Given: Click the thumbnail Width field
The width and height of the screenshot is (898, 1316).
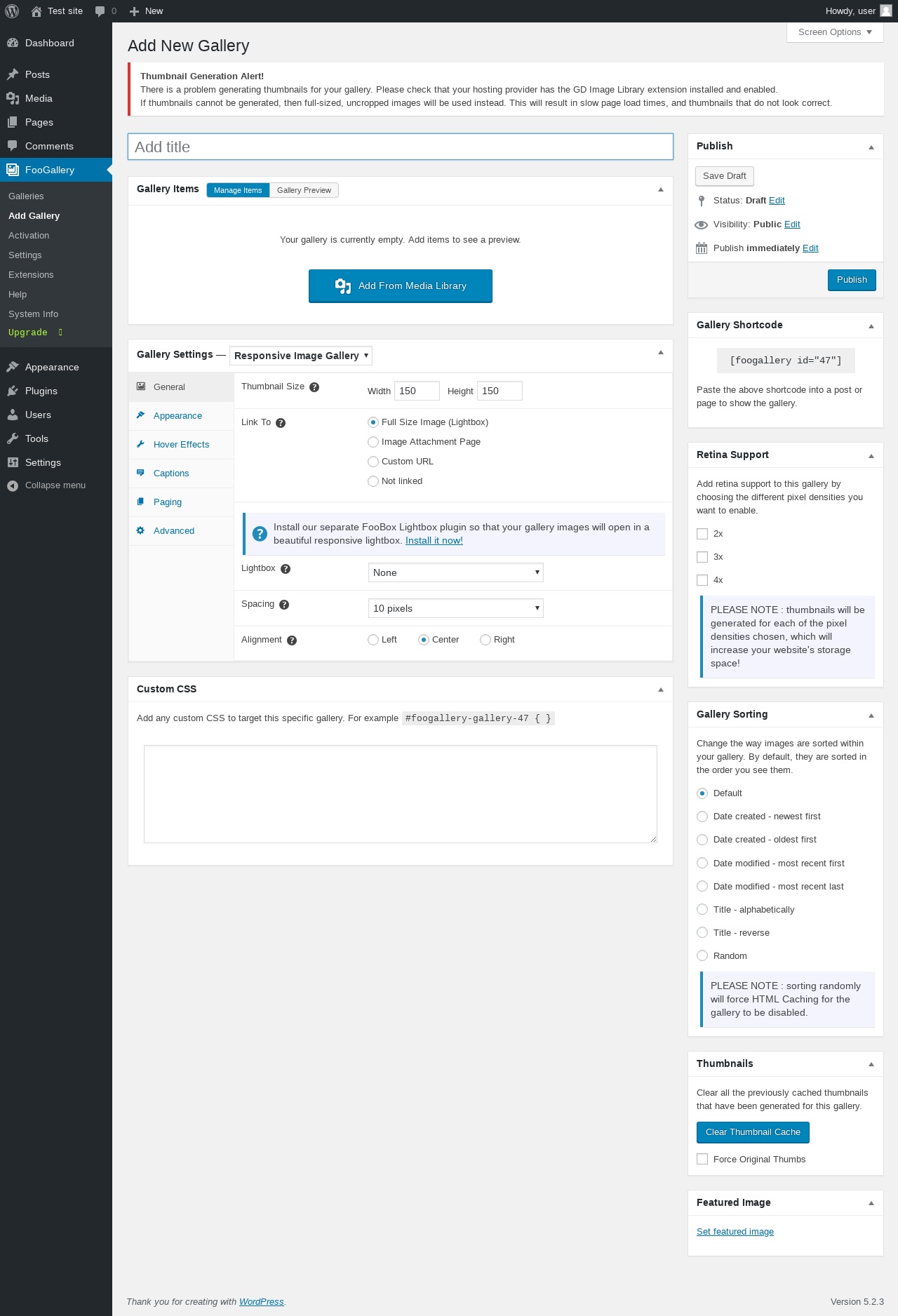Looking at the screenshot, I should coord(417,391).
